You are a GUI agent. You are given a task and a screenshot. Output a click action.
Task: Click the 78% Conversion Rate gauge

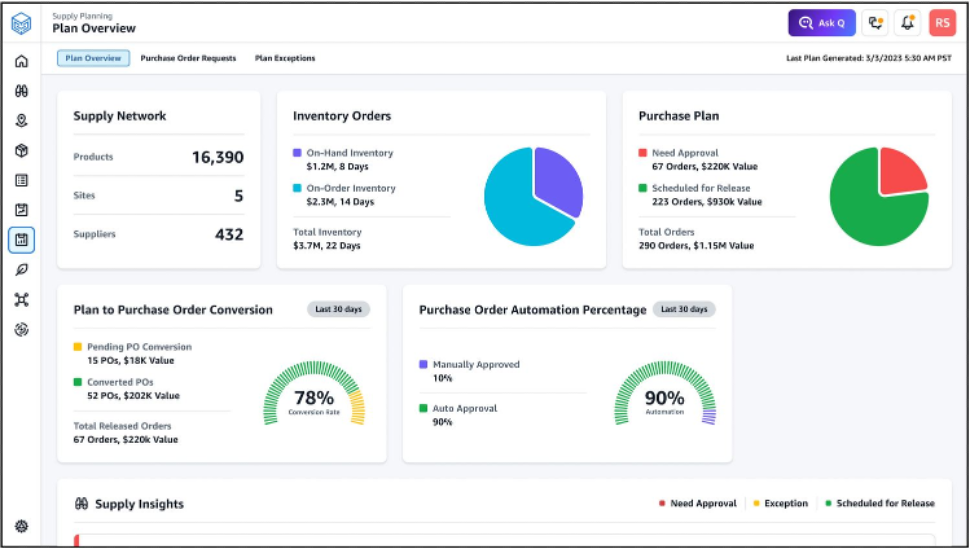314,395
